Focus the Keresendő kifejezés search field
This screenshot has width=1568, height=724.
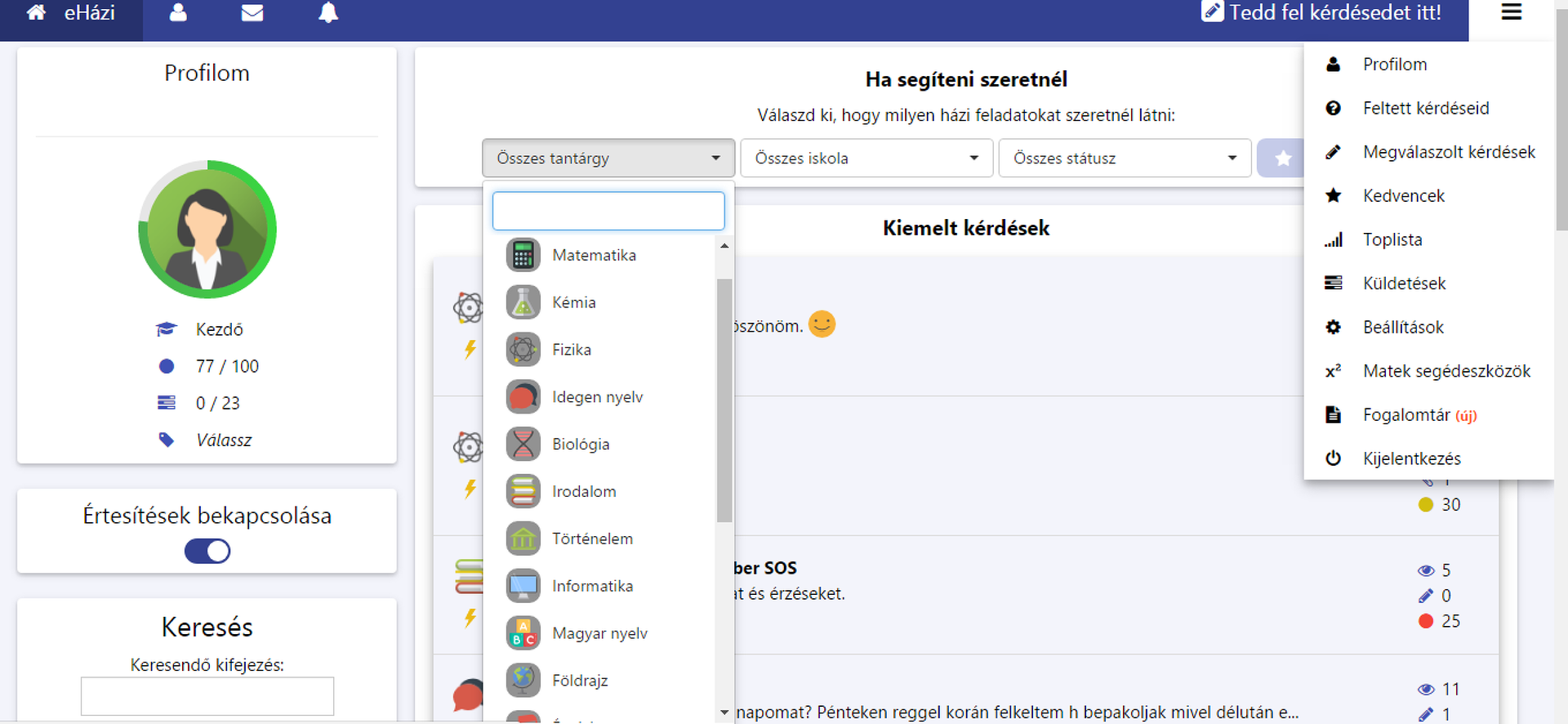pyautogui.click(x=207, y=696)
